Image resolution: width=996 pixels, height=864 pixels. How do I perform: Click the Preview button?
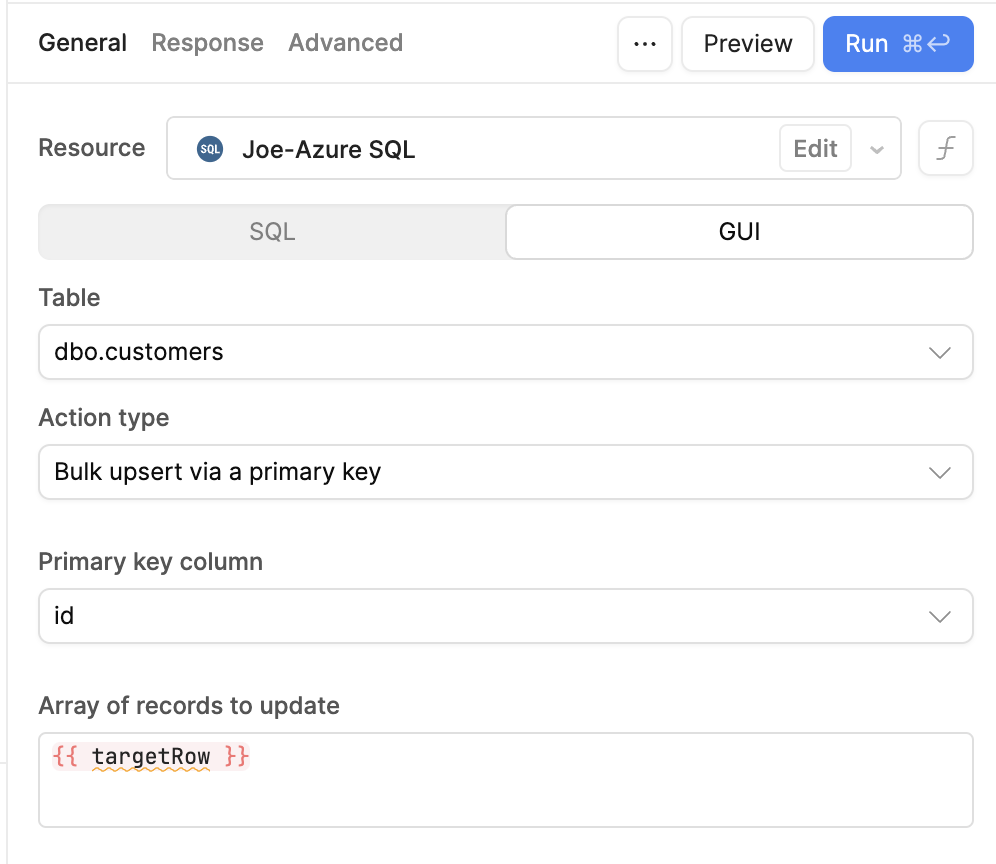[x=748, y=44]
